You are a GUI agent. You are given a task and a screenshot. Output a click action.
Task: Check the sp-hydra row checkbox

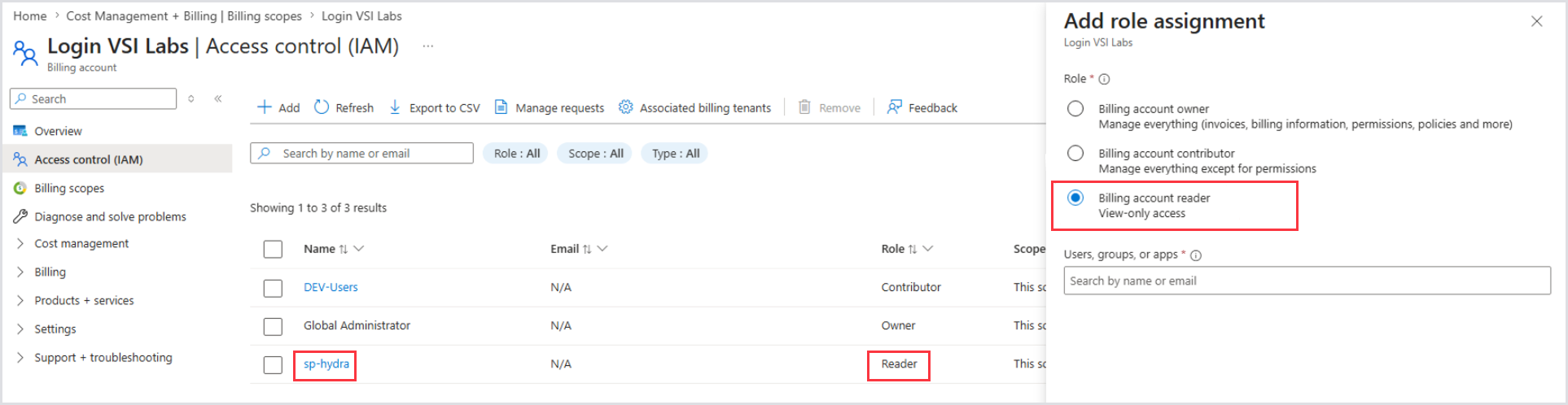(273, 364)
